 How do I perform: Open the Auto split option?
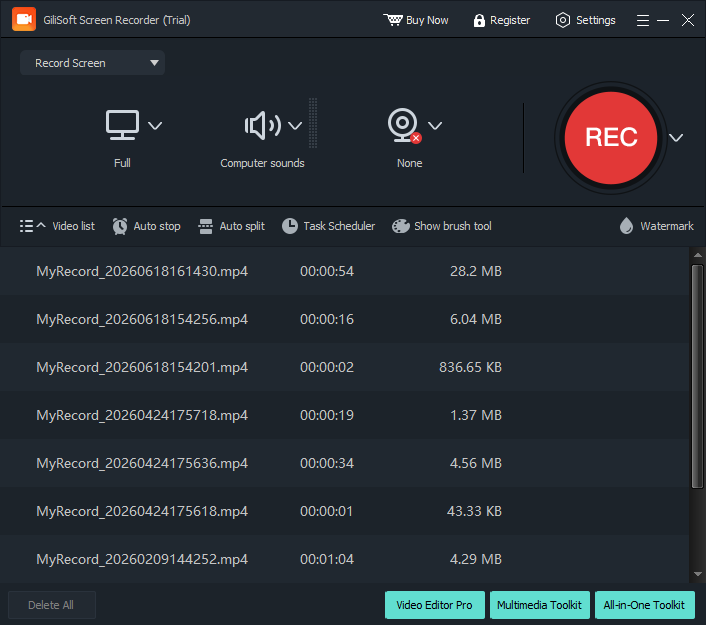[x=242, y=226]
